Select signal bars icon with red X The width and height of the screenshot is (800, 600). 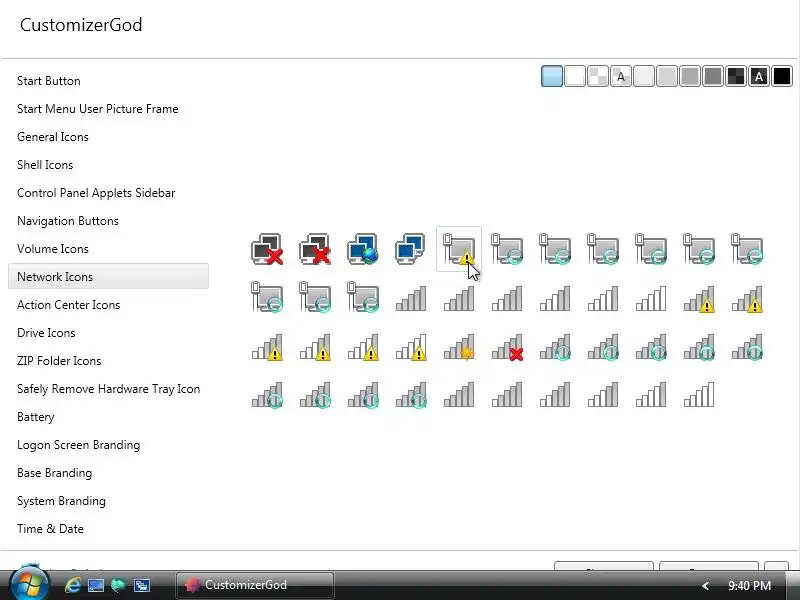click(x=507, y=347)
